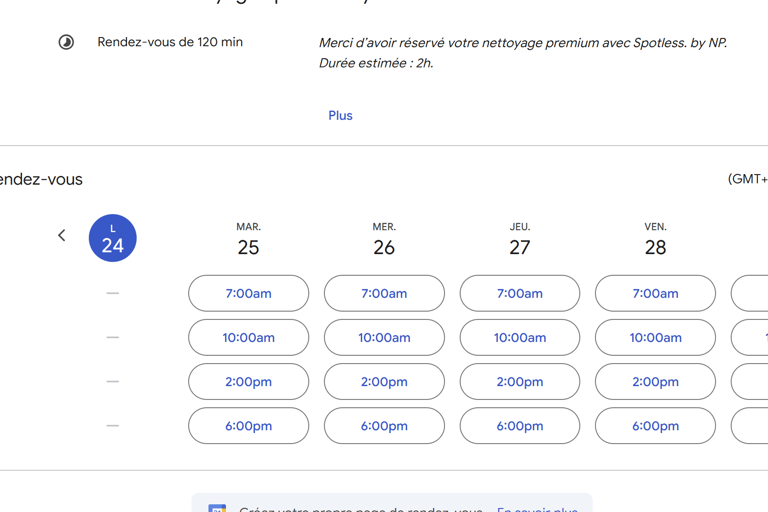This screenshot has height=512, width=768.
Task: Select Monday 24 in the date row
Action: coord(113,238)
